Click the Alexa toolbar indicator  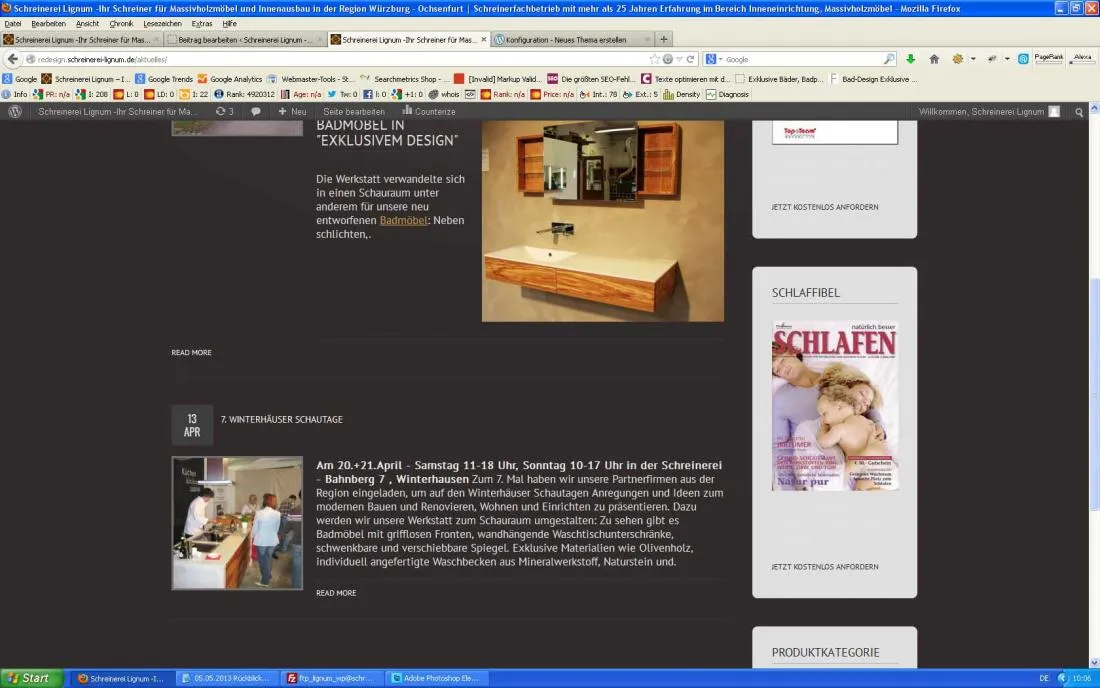(1082, 59)
